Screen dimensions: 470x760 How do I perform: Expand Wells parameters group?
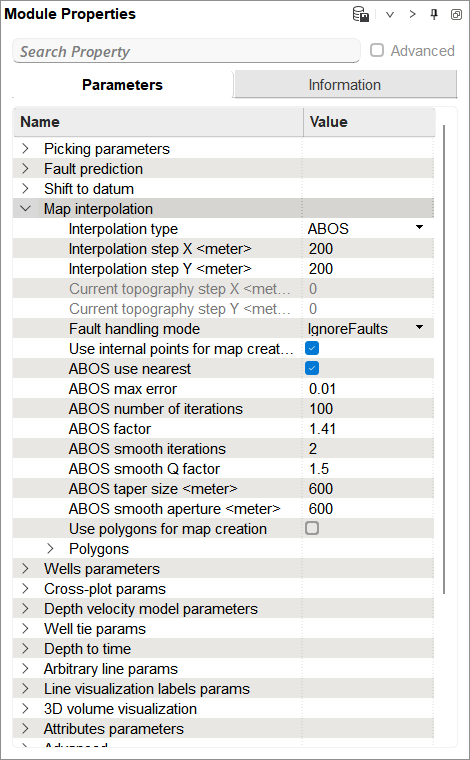[26, 569]
